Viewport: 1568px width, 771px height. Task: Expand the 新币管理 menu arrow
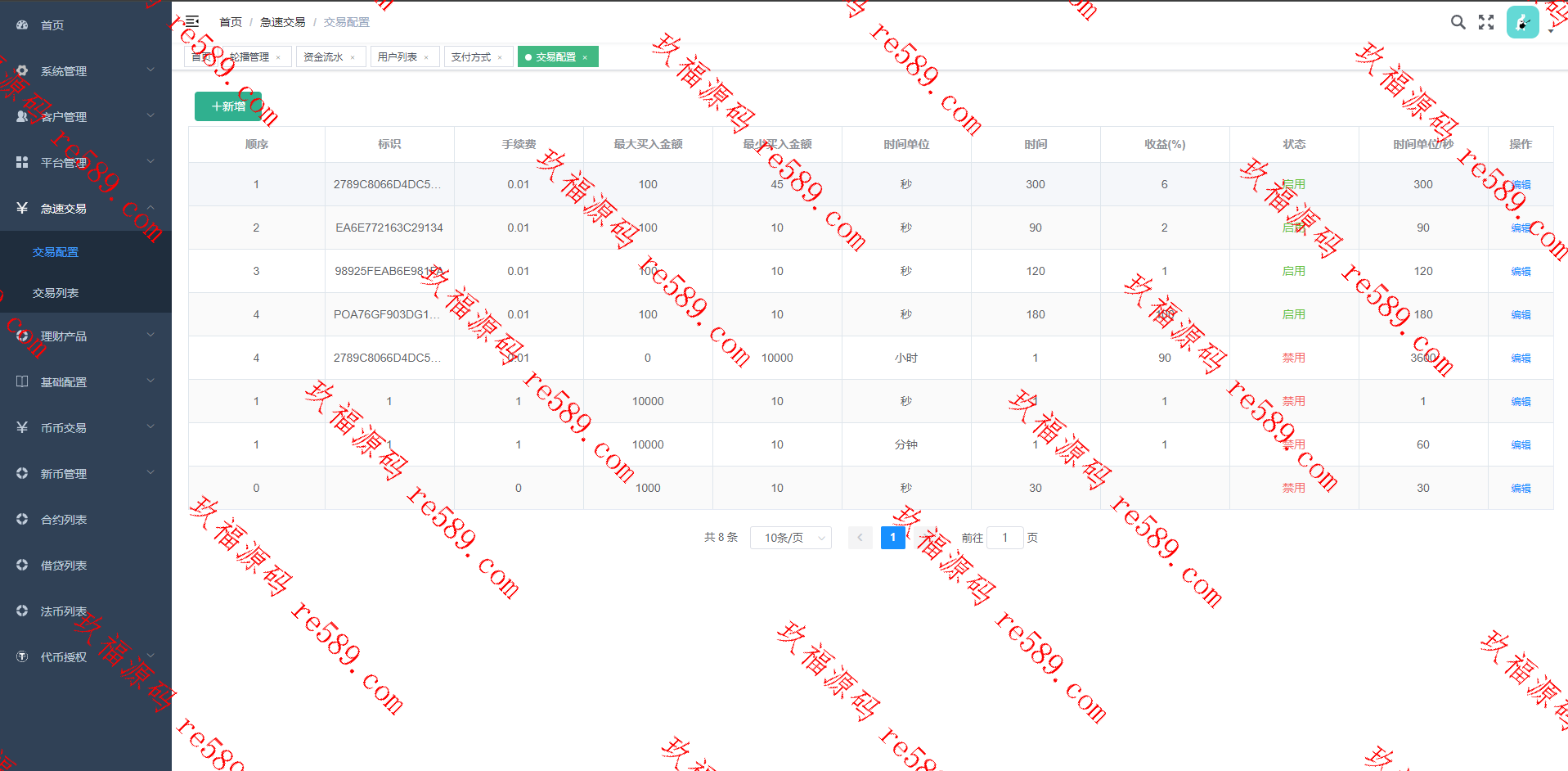tap(151, 473)
